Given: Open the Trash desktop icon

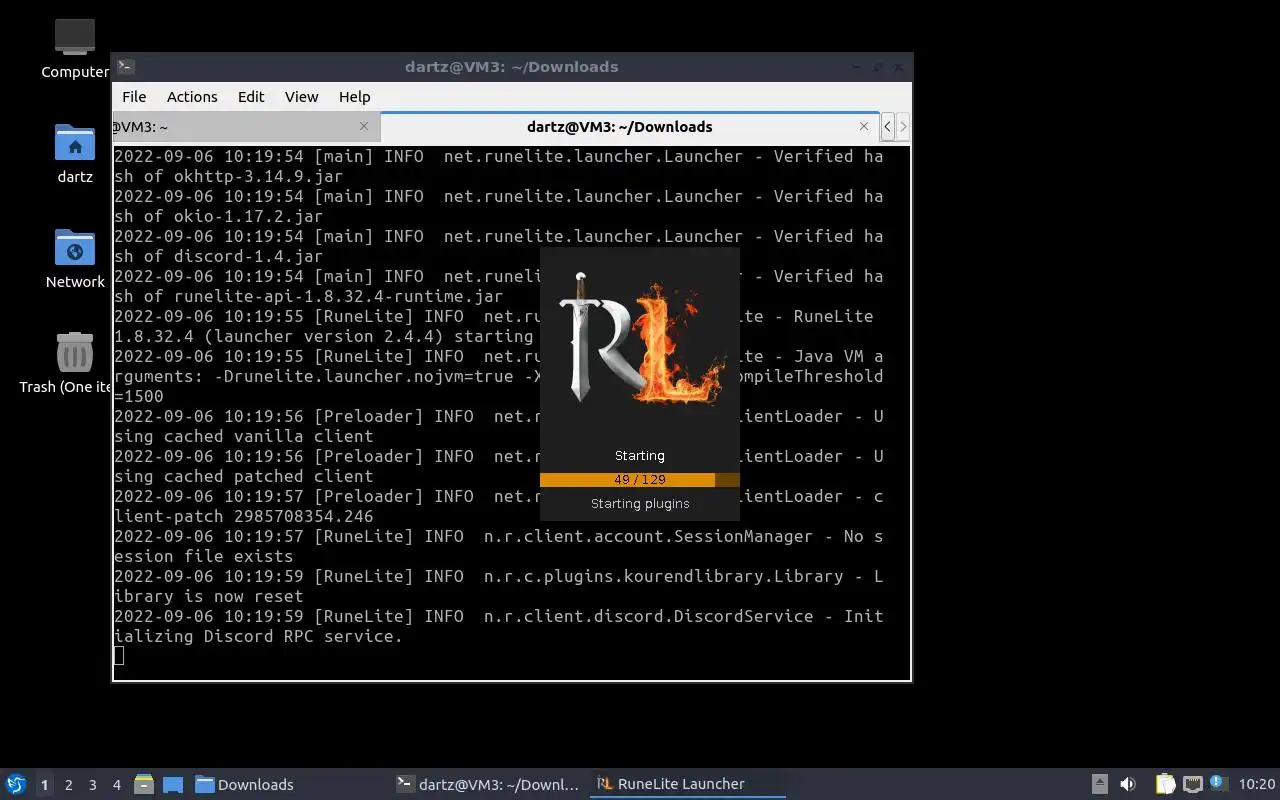Looking at the screenshot, I should [75, 353].
